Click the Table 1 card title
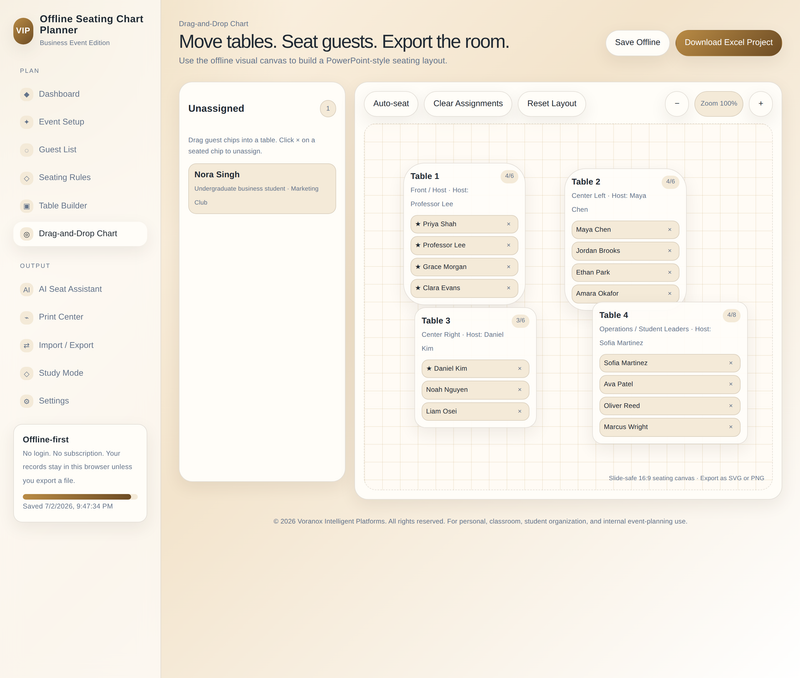The width and height of the screenshot is (800, 678). point(424,176)
